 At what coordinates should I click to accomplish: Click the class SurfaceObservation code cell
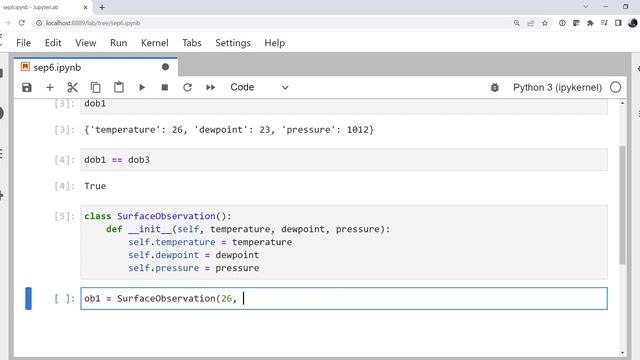(x=344, y=242)
